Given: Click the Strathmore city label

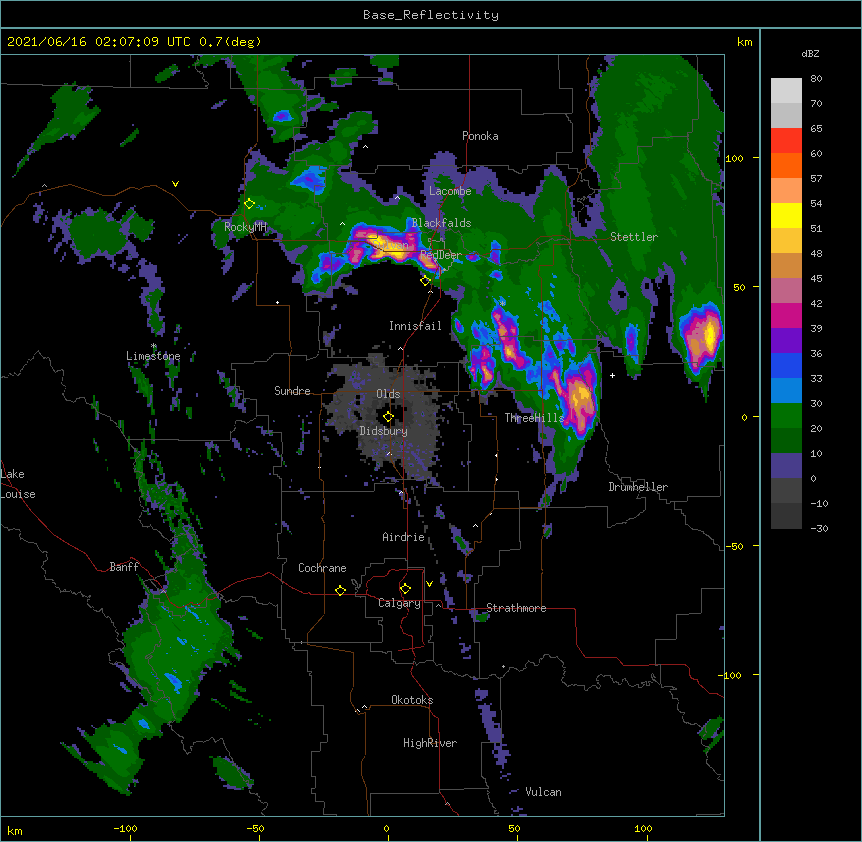Looking at the screenshot, I should [516, 608].
